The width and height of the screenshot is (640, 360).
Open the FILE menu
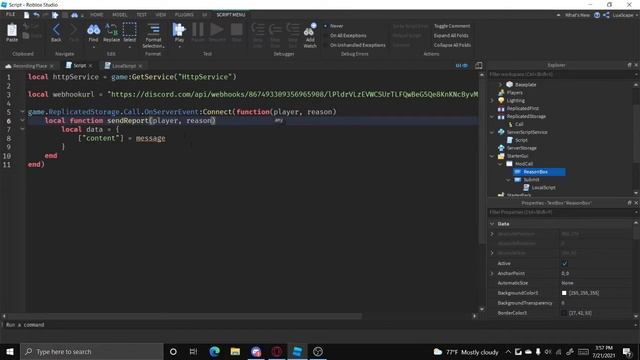click(10, 15)
